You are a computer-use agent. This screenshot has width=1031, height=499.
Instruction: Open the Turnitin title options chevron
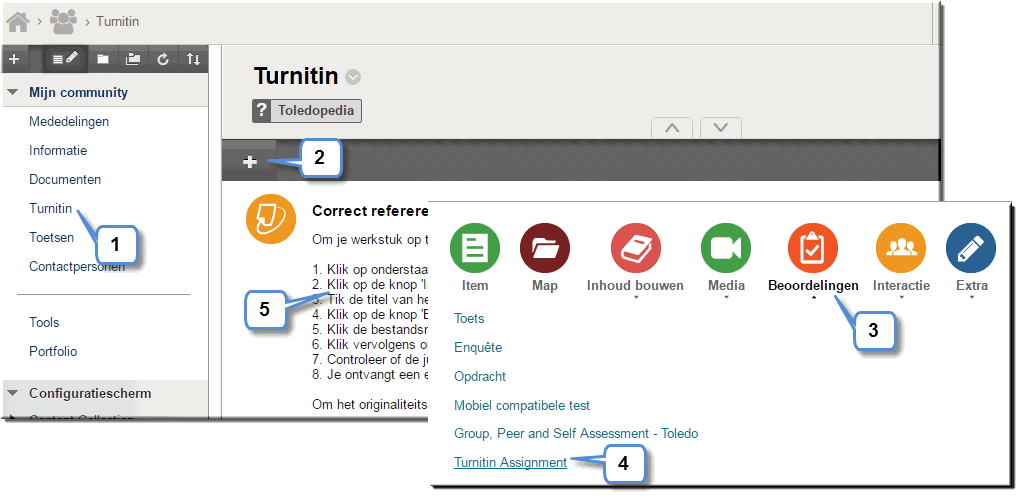tap(353, 77)
